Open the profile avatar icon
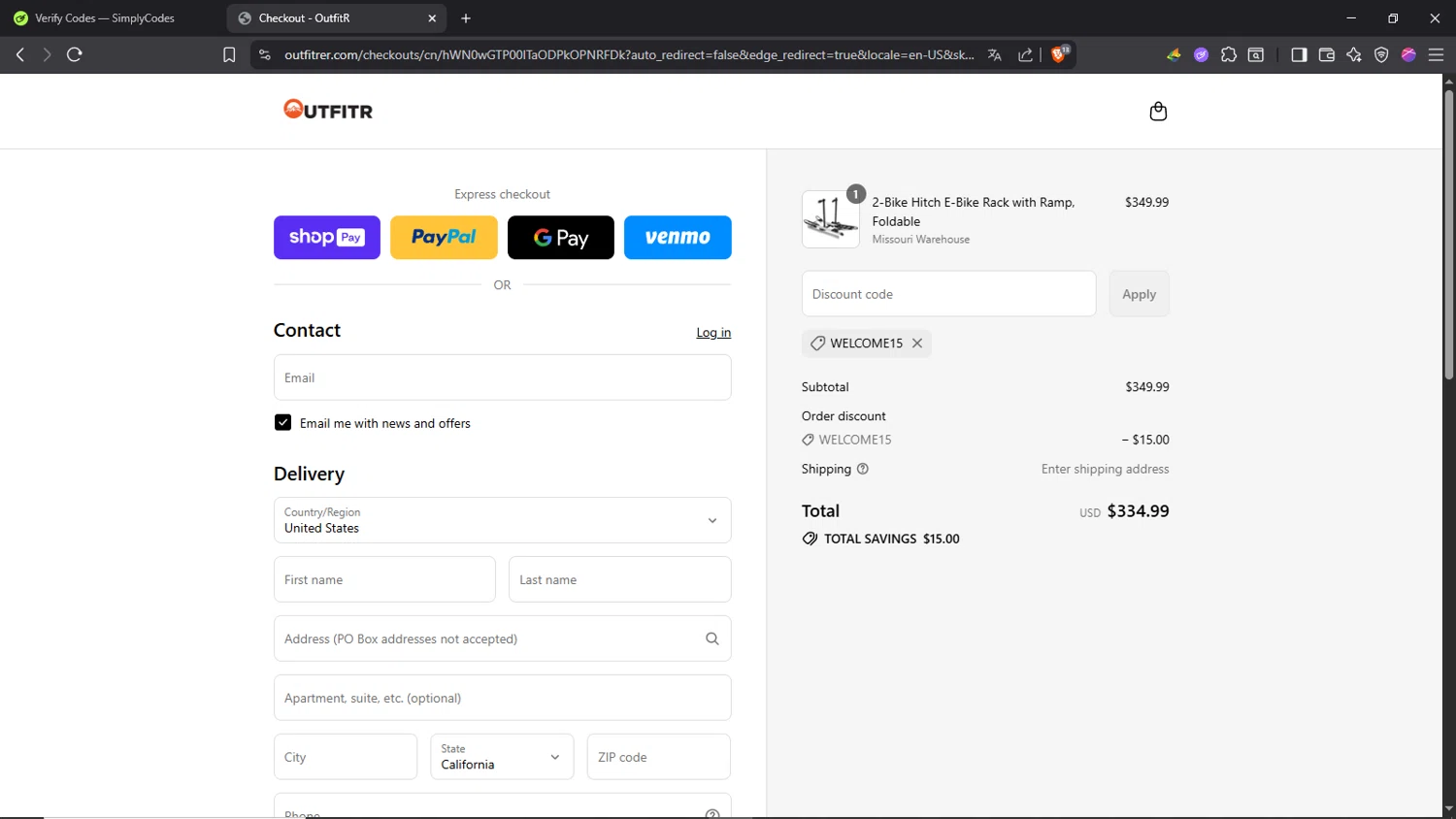This screenshot has width=1456, height=819. click(x=1408, y=55)
